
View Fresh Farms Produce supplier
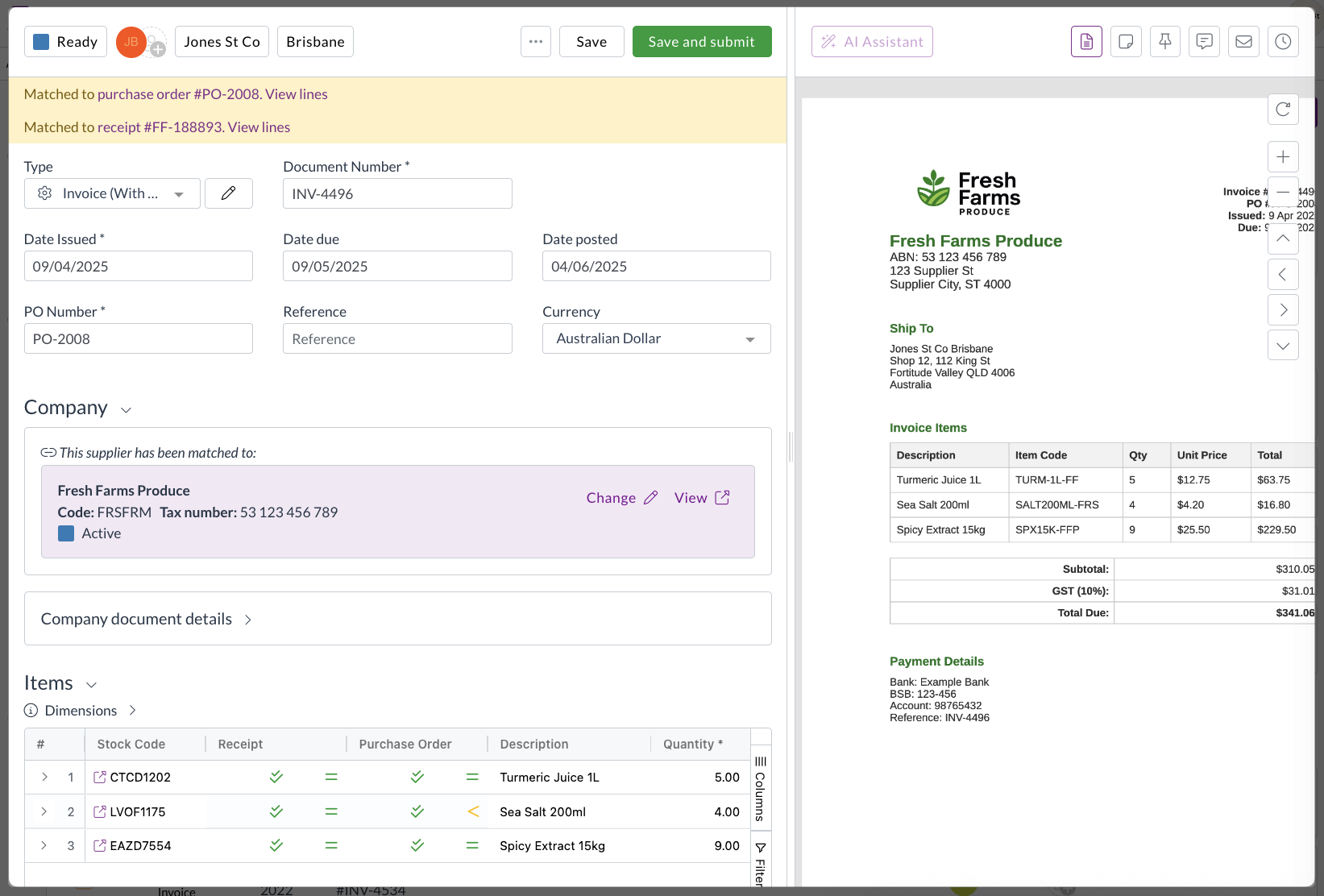[x=702, y=498]
